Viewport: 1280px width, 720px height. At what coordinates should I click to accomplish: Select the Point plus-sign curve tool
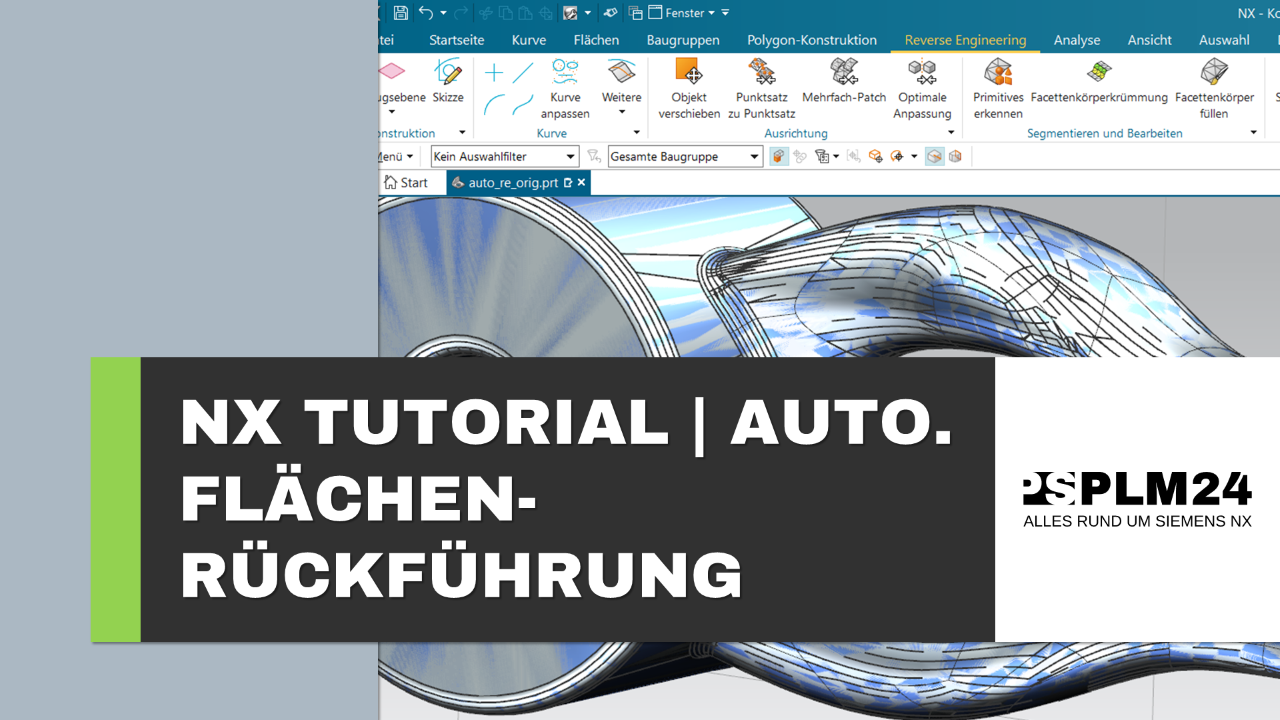click(493, 73)
